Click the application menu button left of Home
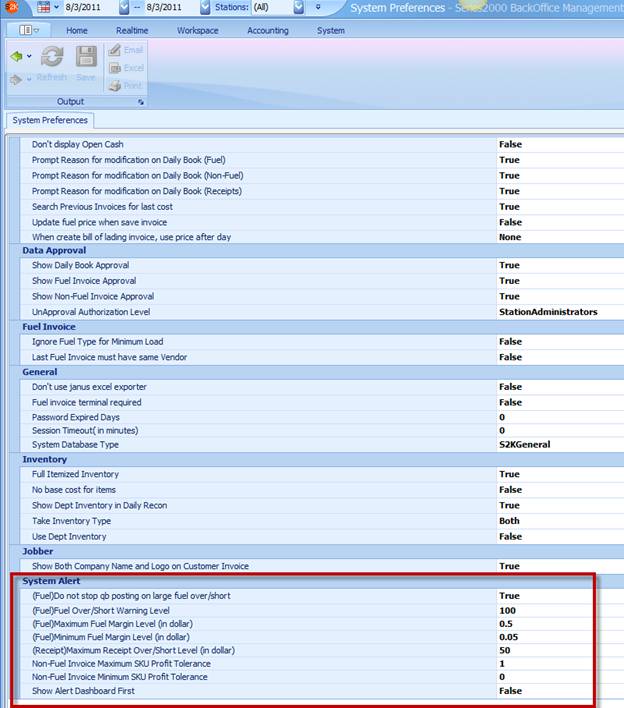This screenshot has width=624, height=708. (x=28, y=30)
